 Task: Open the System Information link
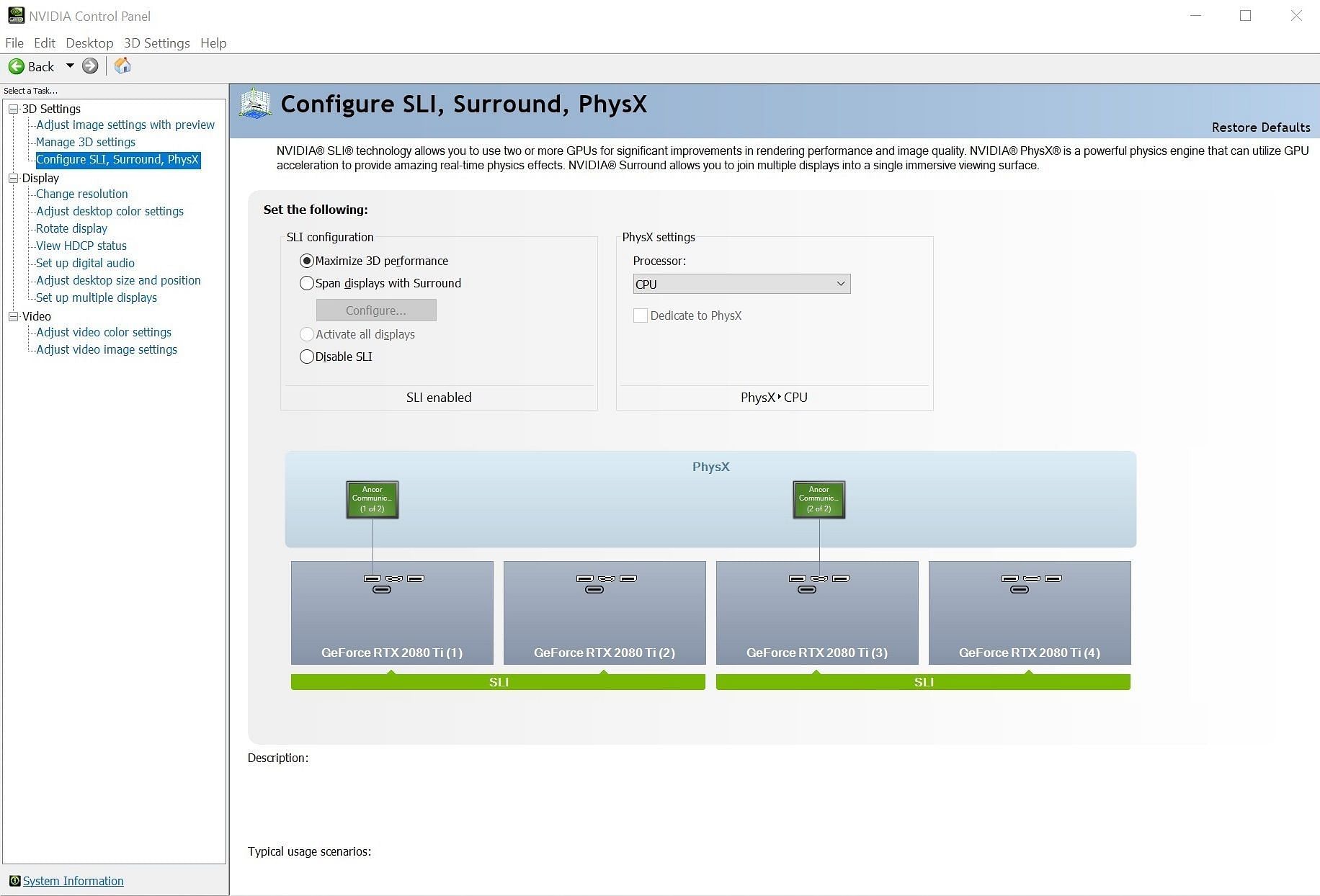click(x=73, y=881)
